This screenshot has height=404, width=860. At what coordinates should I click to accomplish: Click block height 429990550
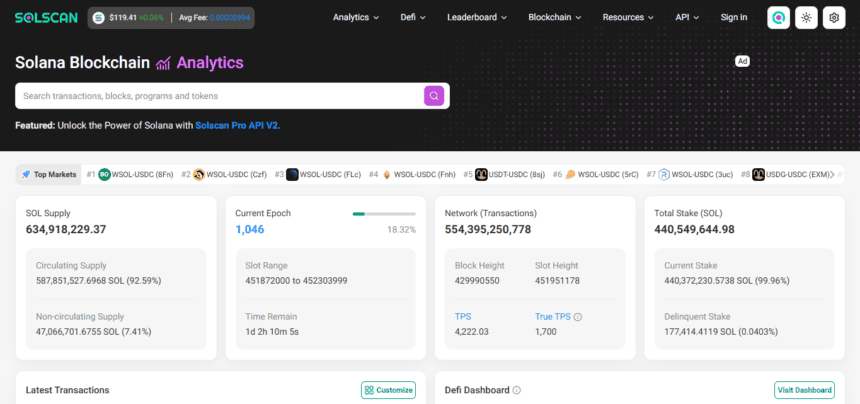477,281
